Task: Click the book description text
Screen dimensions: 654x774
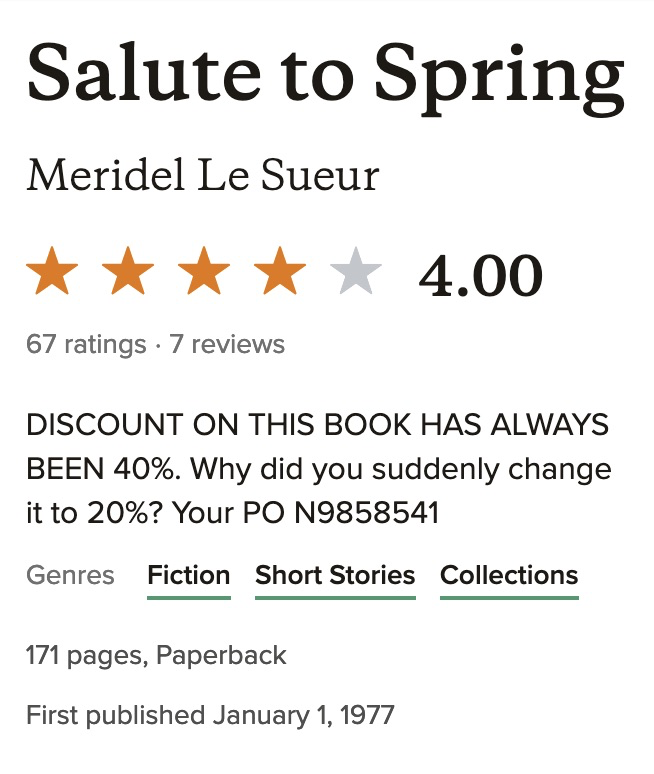Action: click(x=318, y=469)
